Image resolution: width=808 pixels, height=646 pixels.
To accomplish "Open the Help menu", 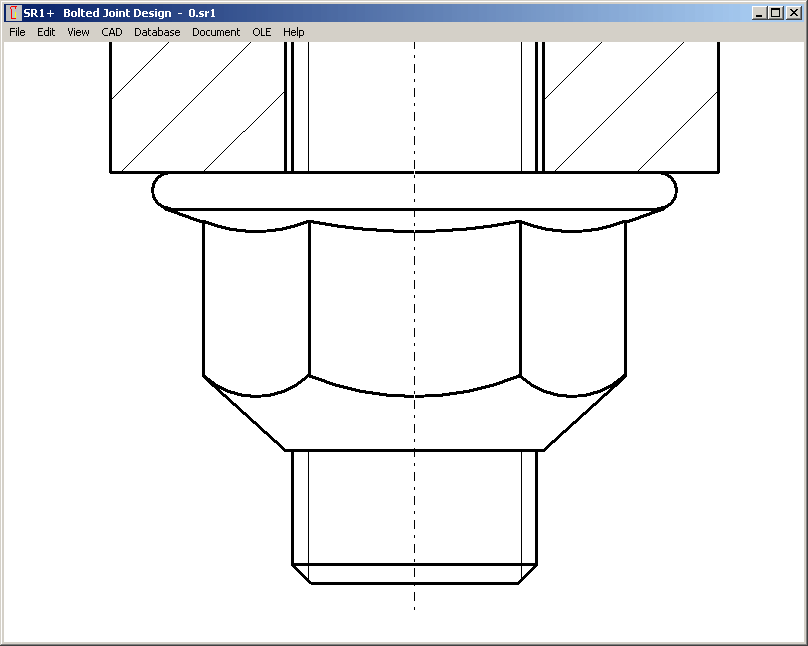I will (293, 32).
